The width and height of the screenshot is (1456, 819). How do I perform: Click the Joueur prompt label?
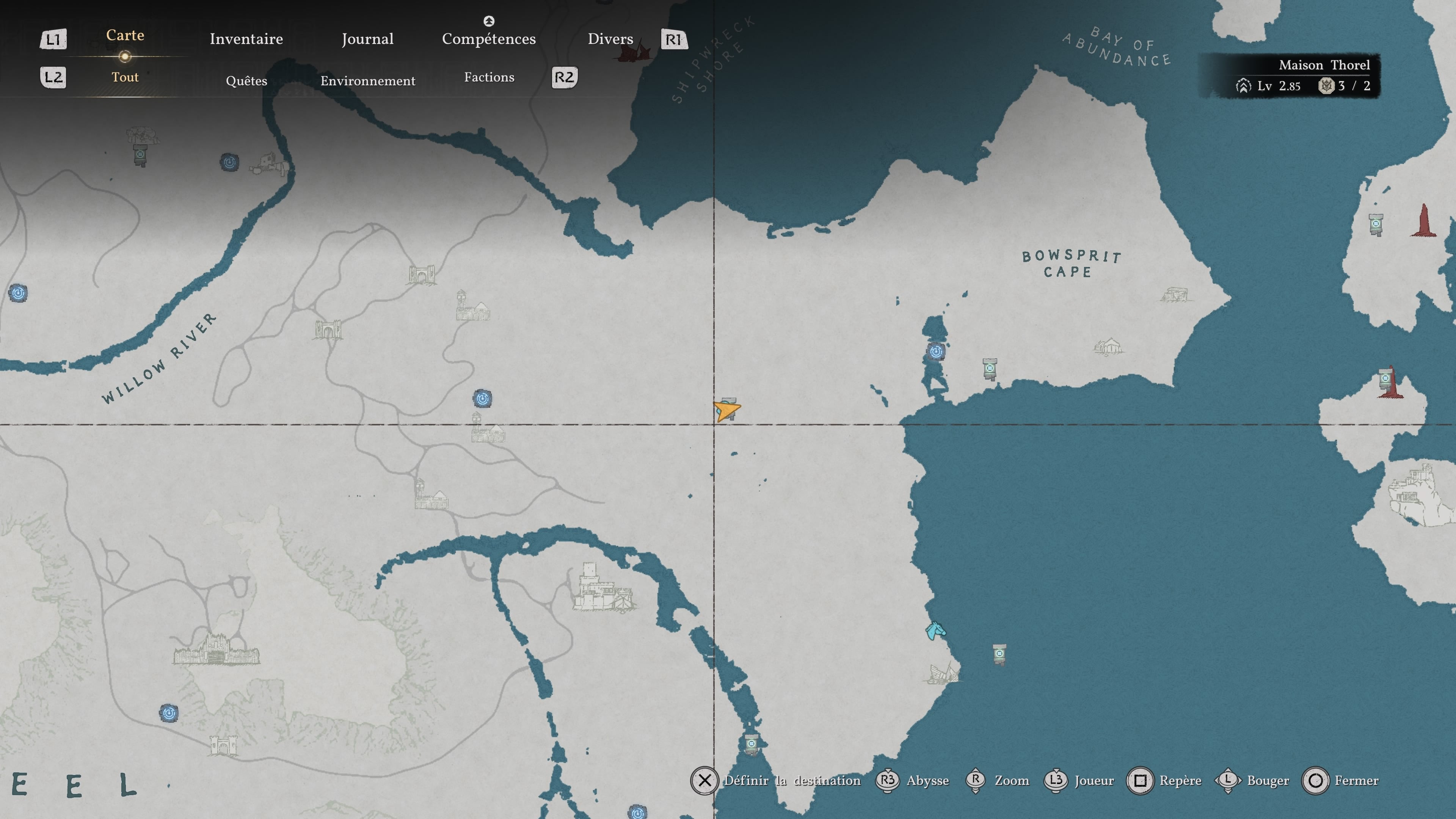pos(1094,781)
